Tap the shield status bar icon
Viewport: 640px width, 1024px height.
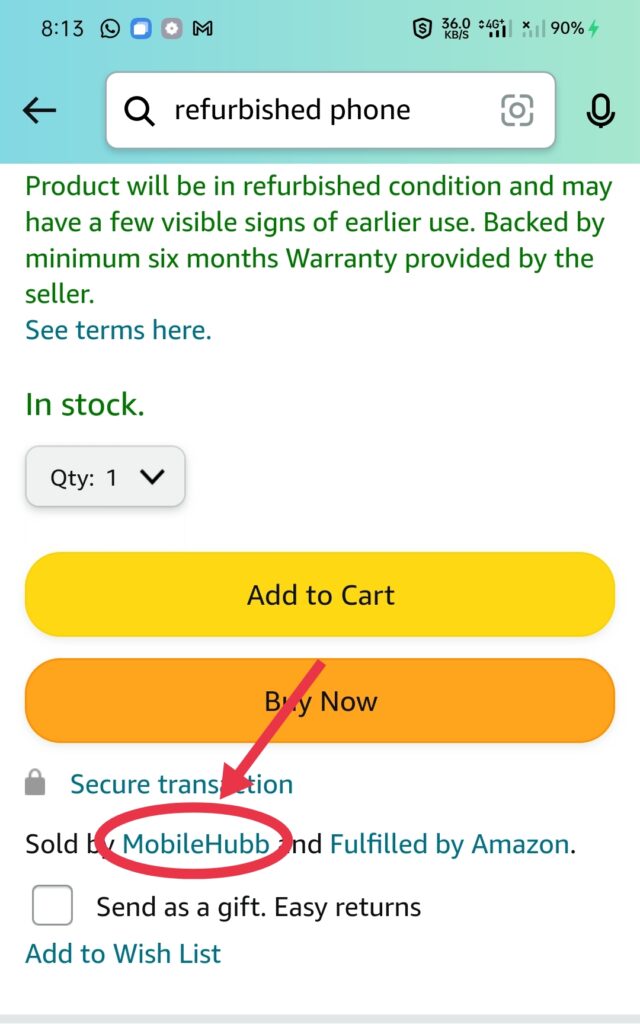[x=423, y=28]
